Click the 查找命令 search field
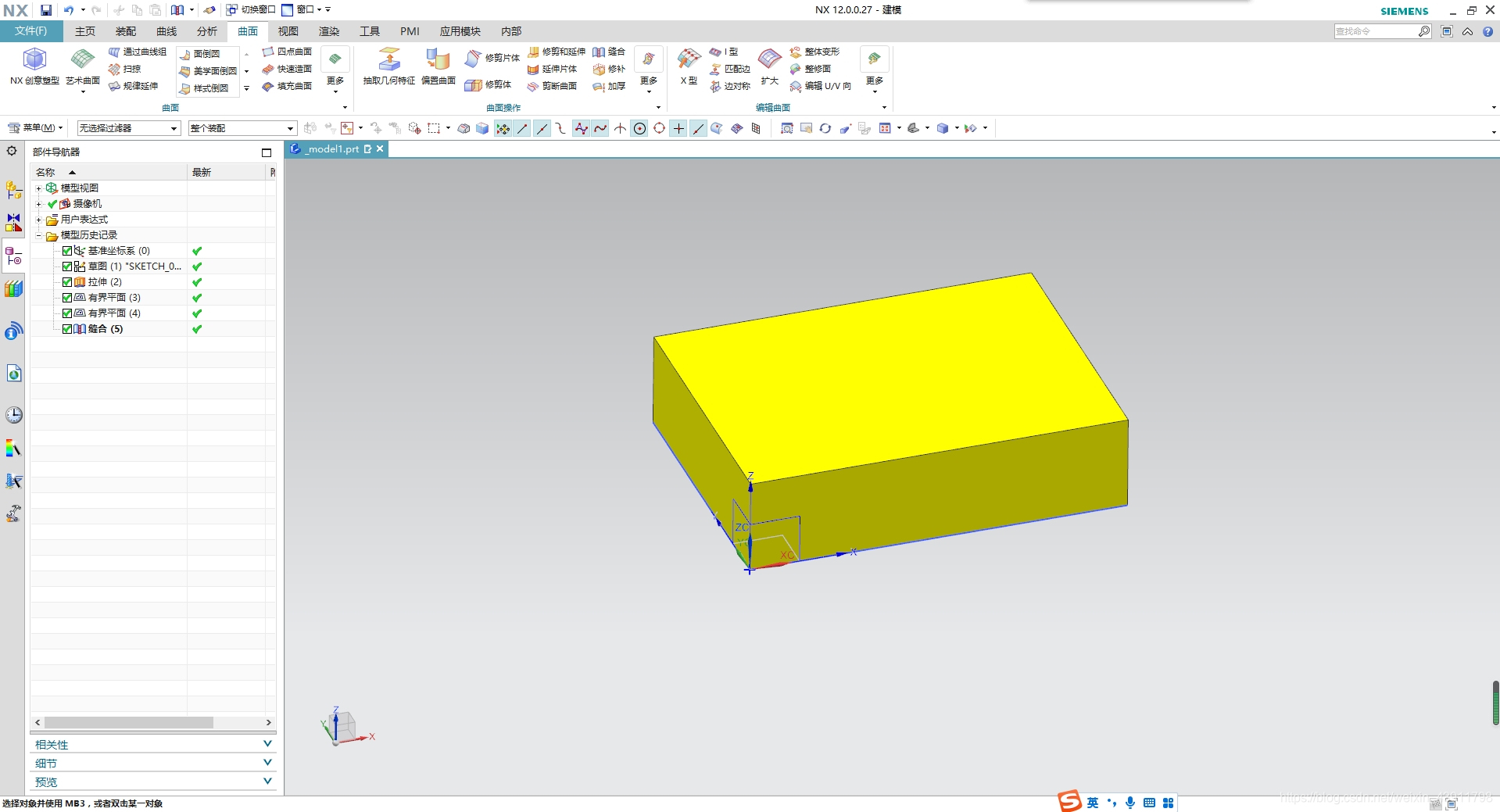This screenshot has height=812, width=1500. coord(1376,31)
